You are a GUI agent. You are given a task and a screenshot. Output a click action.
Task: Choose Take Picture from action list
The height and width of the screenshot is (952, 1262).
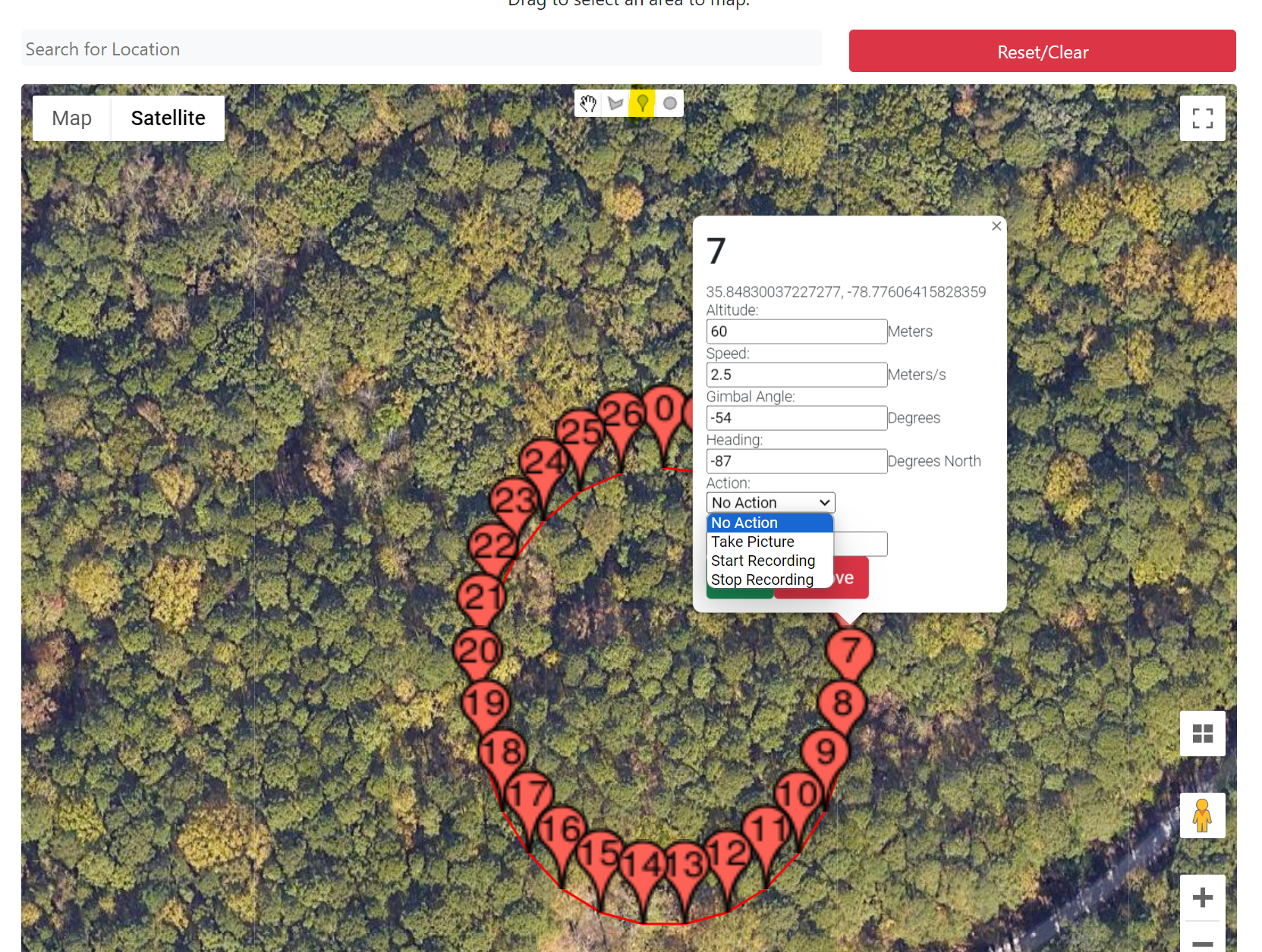(x=753, y=542)
